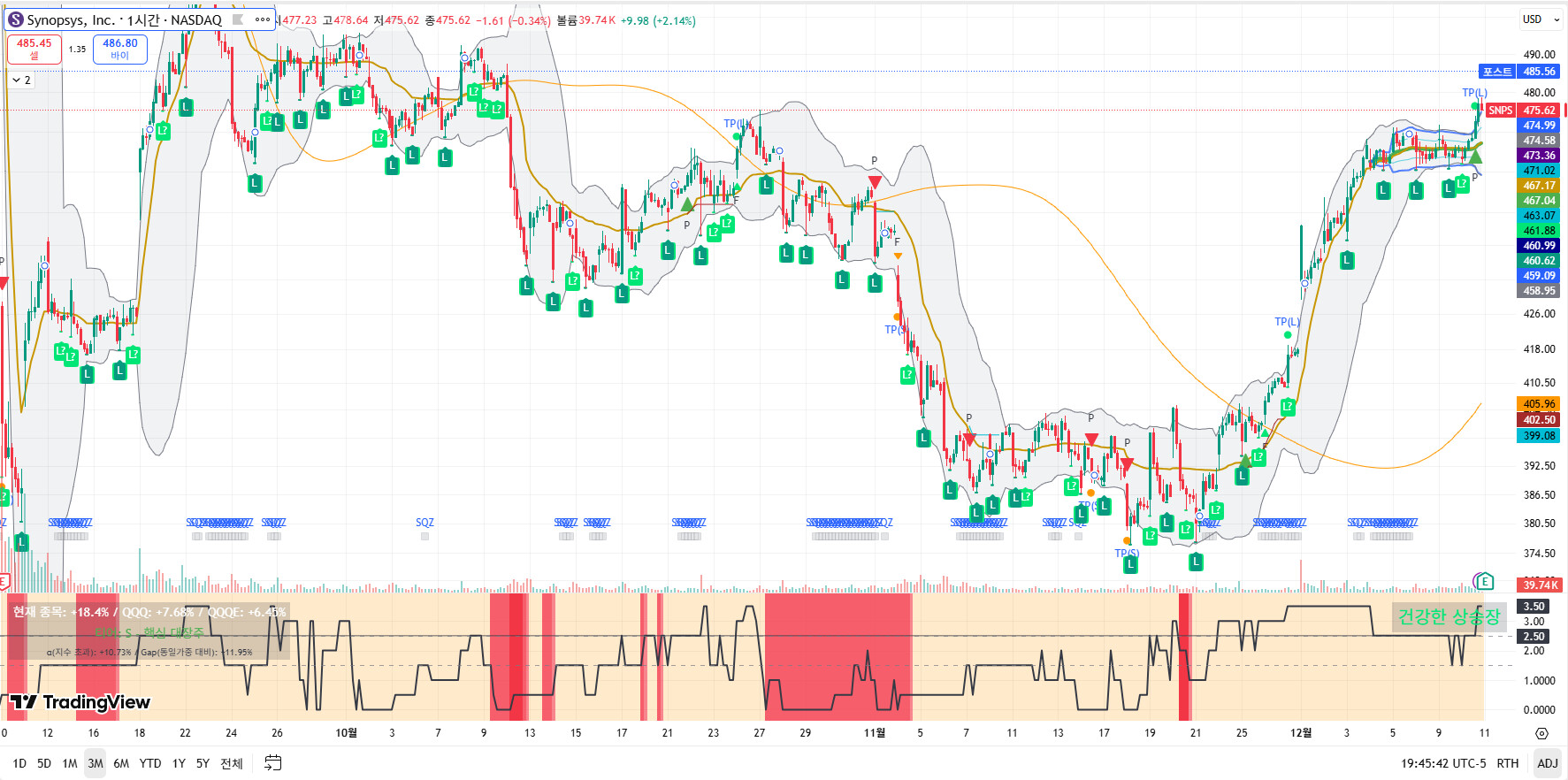Click the 1.35 spread value
The height and width of the screenshot is (780, 1568).
[78, 50]
